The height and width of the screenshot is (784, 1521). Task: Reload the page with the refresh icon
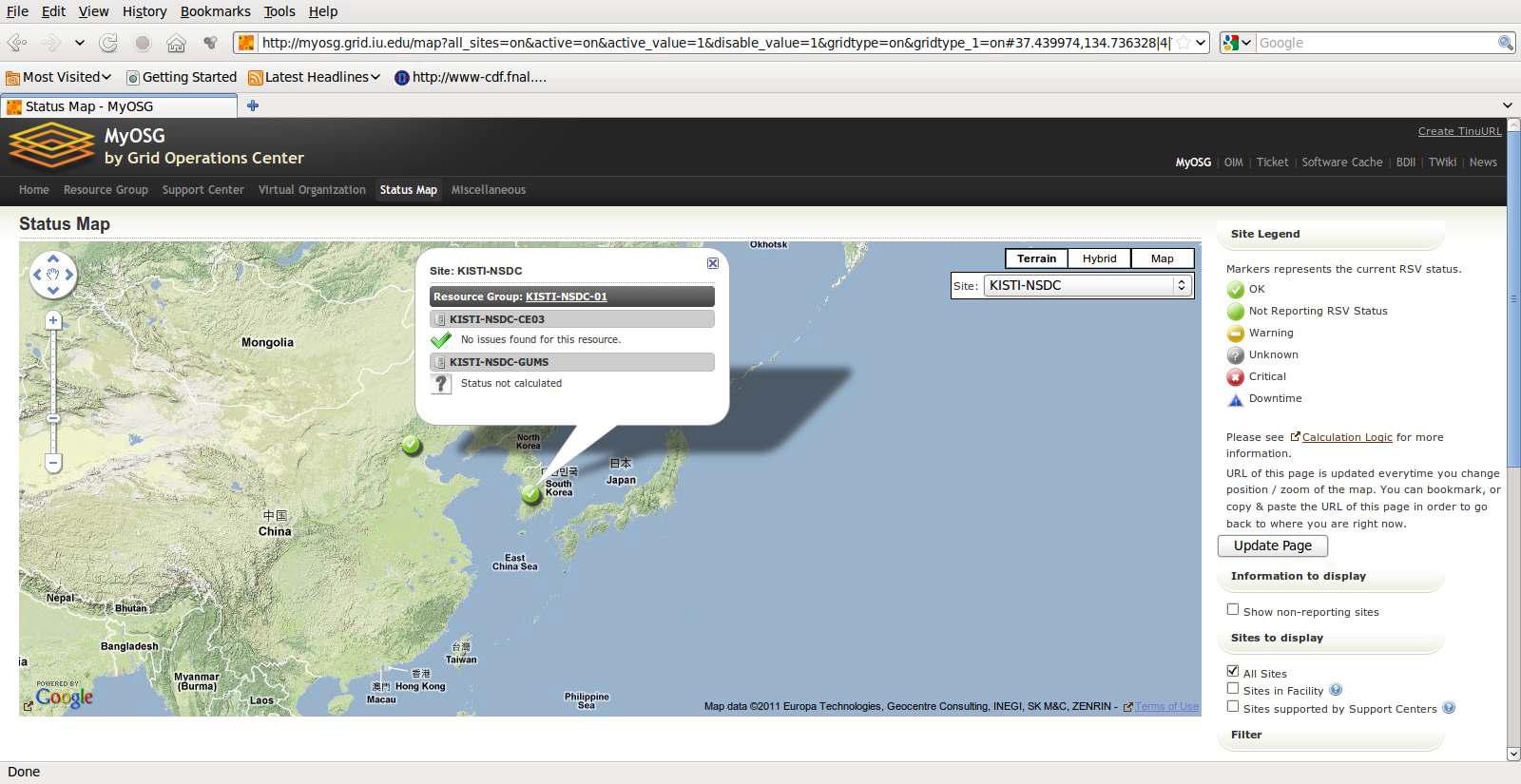point(109,43)
